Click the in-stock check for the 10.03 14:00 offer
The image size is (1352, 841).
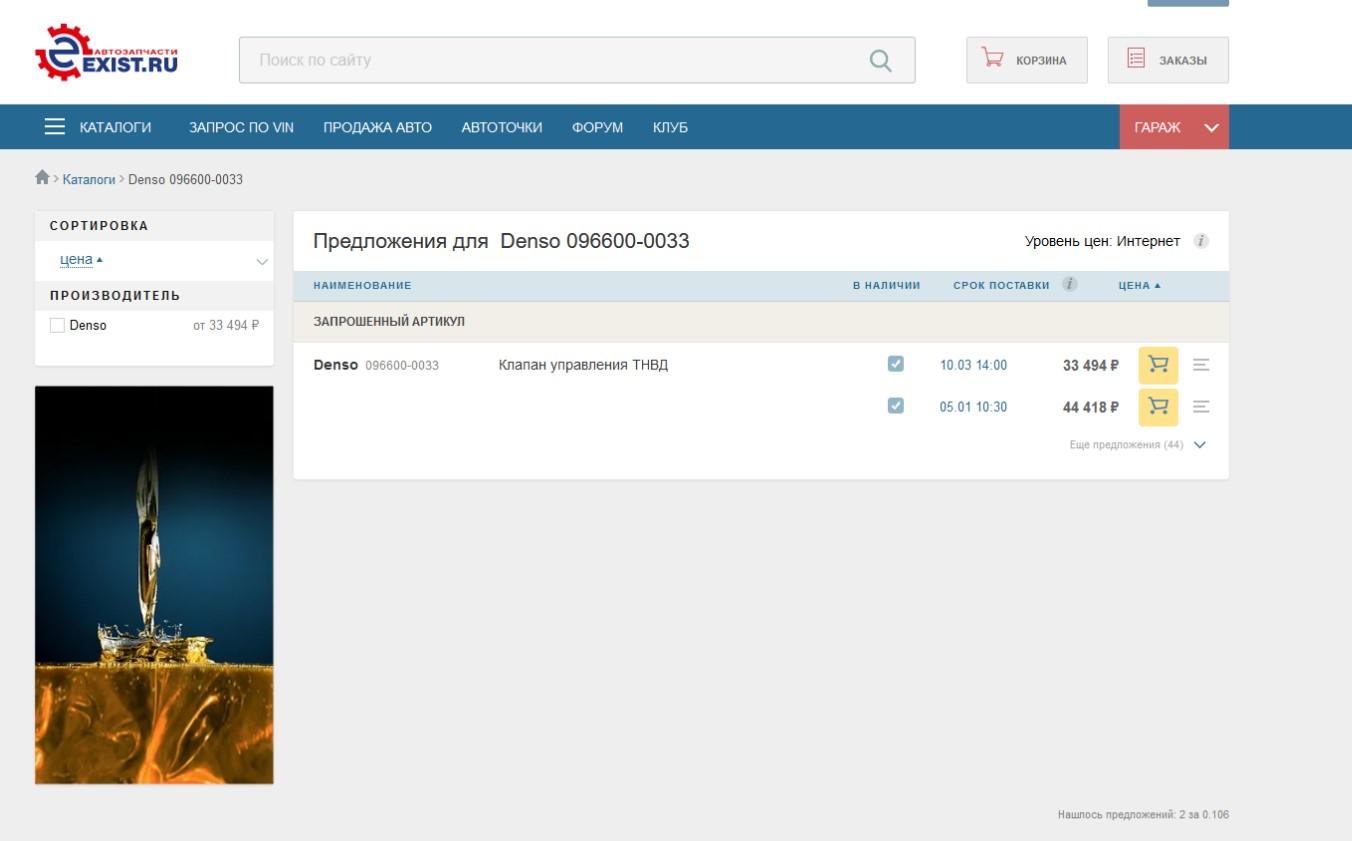896,364
